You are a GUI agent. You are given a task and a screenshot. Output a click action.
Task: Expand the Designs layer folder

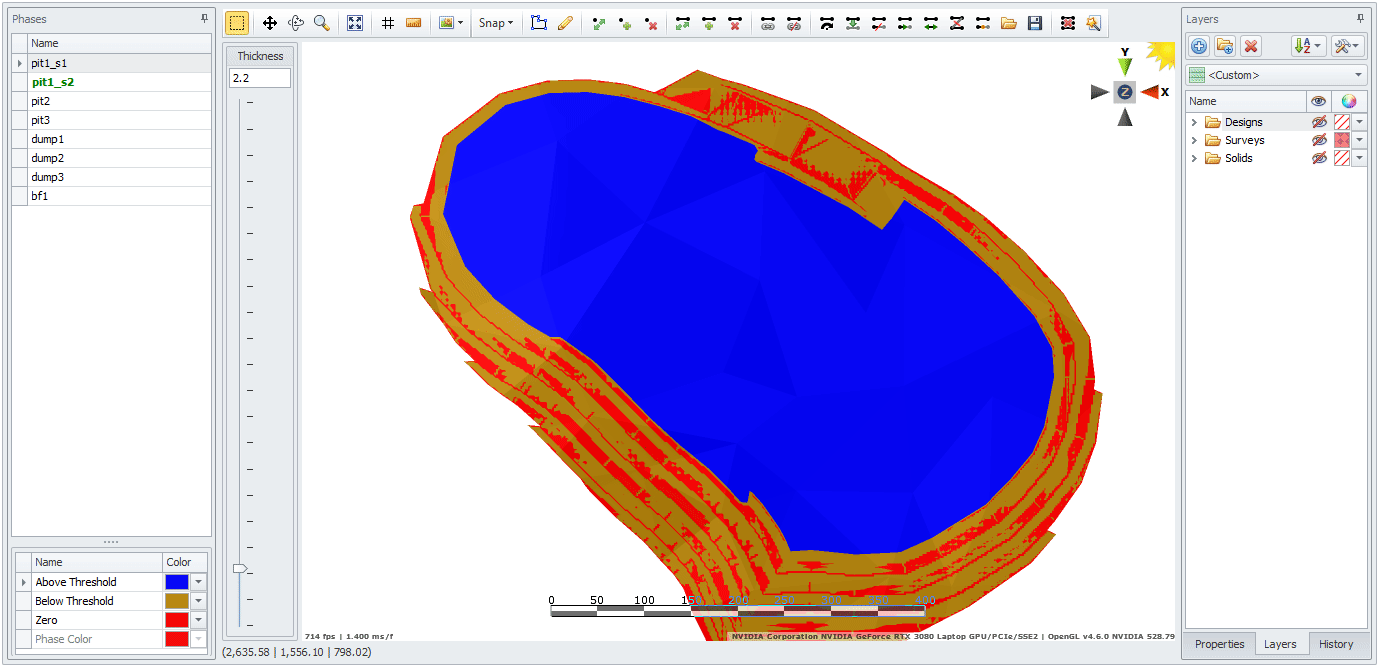click(x=1194, y=122)
